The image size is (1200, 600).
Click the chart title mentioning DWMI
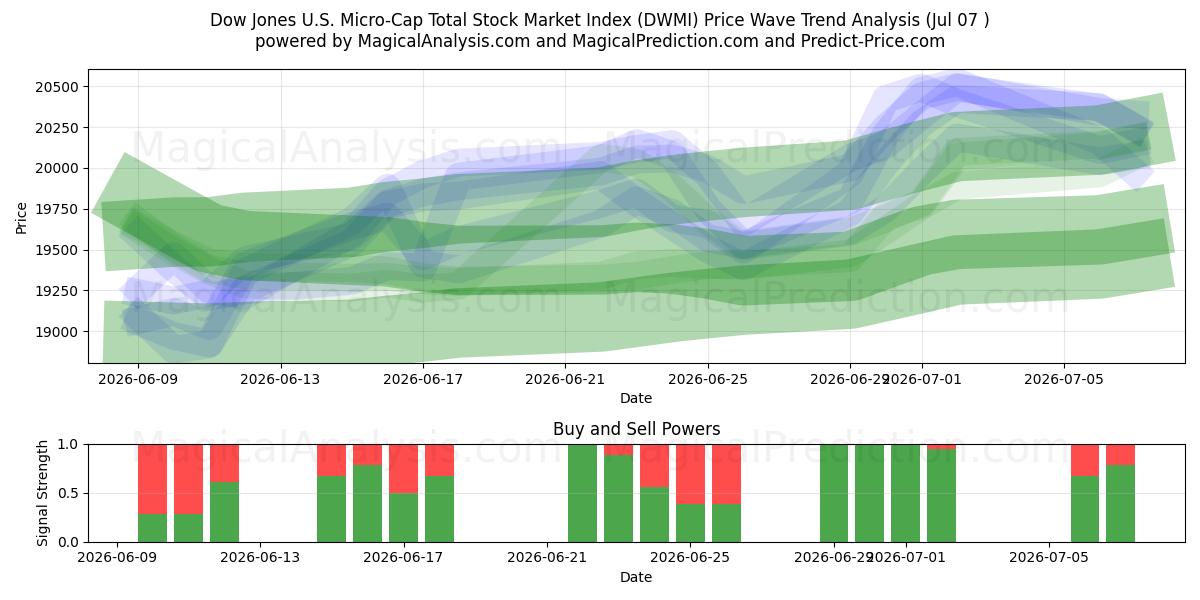coord(600,20)
